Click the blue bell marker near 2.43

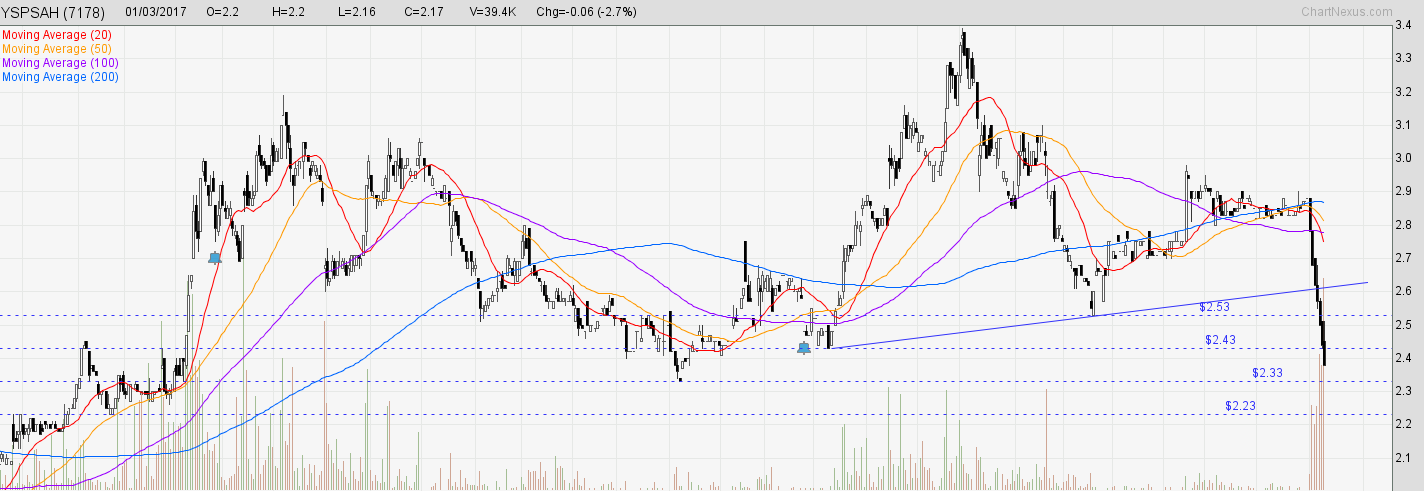pos(804,348)
